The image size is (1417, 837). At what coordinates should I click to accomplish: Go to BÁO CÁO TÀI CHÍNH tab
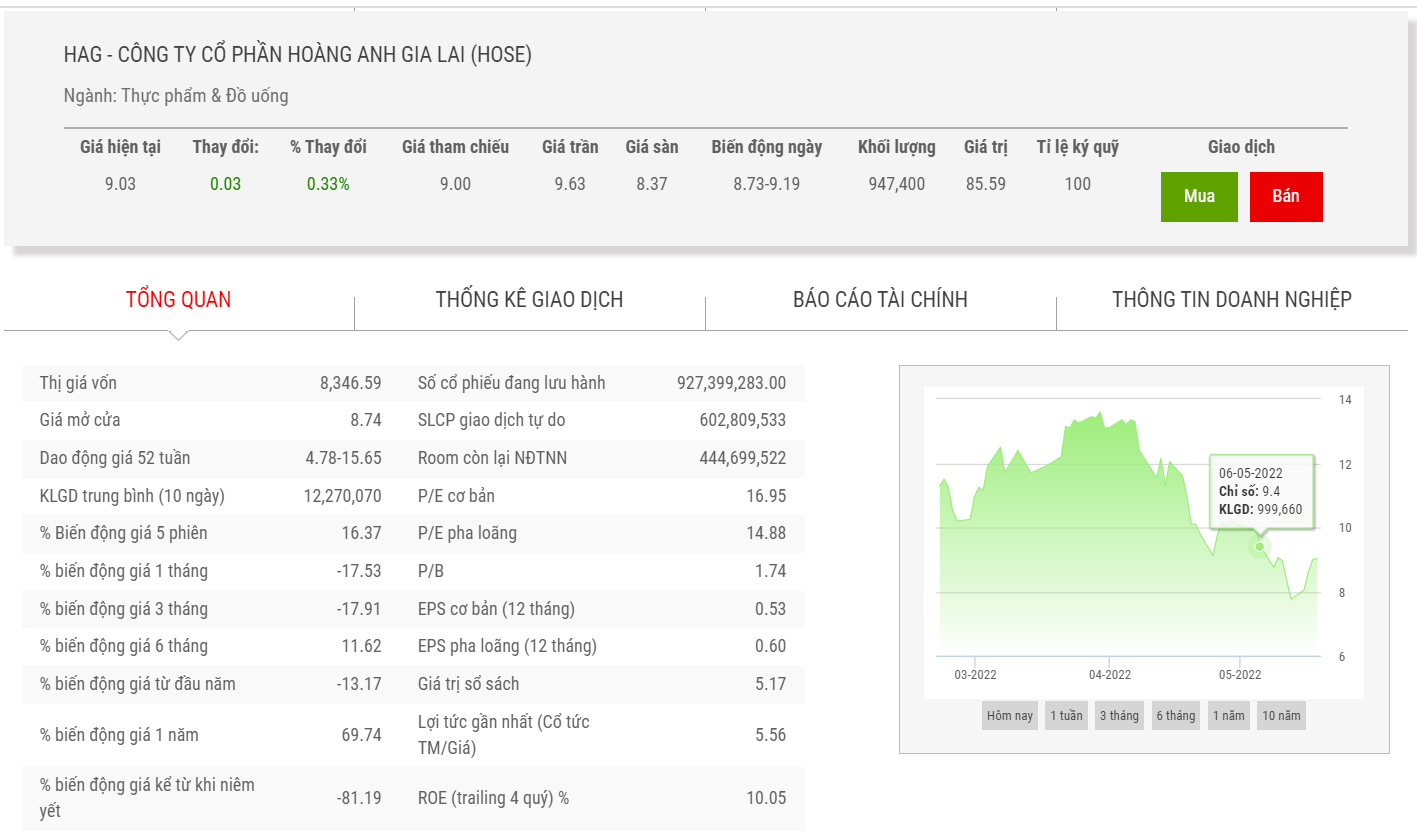[880, 299]
